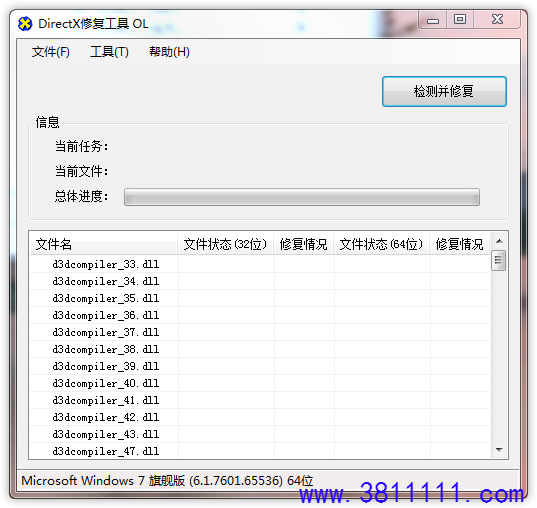This screenshot has width=537, height=508.
Task: Open the 帮助(H) menu
Action: [x=169, y=52]
